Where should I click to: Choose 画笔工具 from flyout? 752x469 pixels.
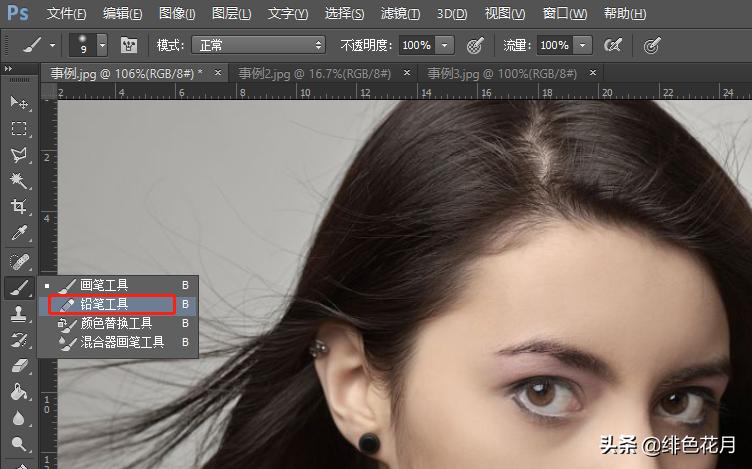coord(118,285)
